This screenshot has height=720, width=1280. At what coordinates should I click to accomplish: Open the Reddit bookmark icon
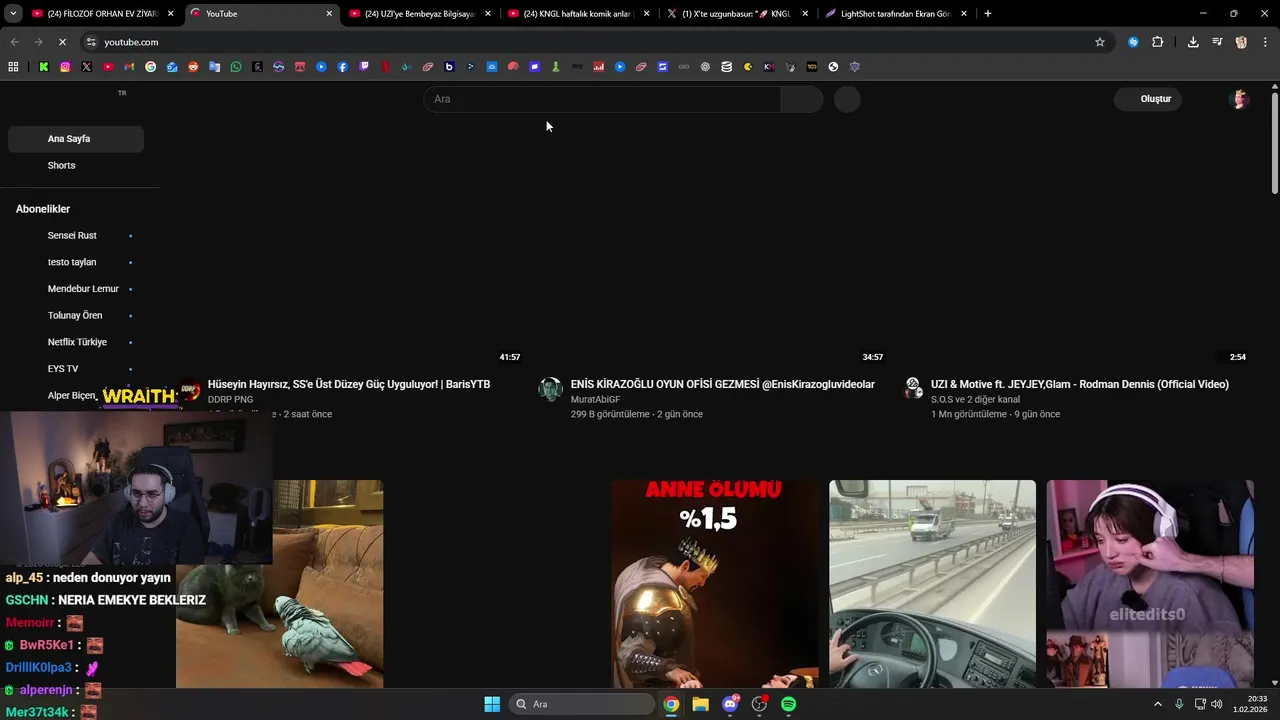click(193, 67)
